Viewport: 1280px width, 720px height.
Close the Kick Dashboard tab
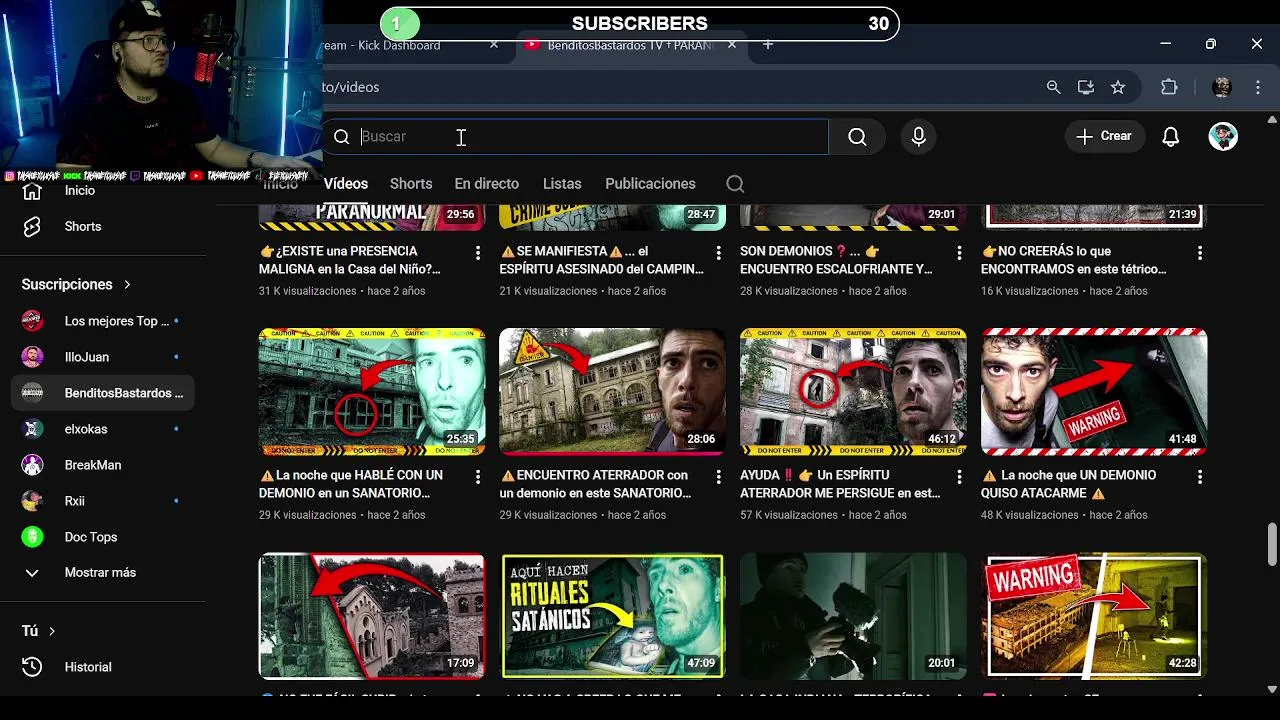click(x=494, y=45)
